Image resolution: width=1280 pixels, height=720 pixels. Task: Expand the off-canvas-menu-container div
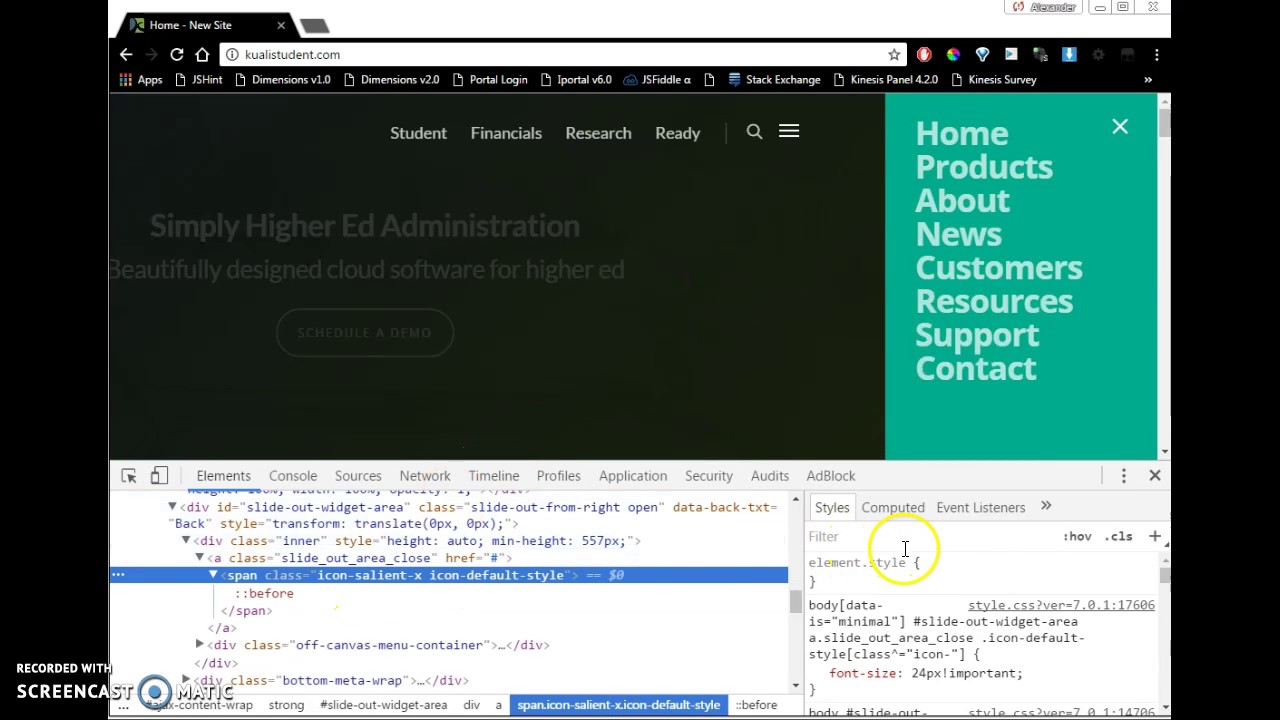[200, 645]
